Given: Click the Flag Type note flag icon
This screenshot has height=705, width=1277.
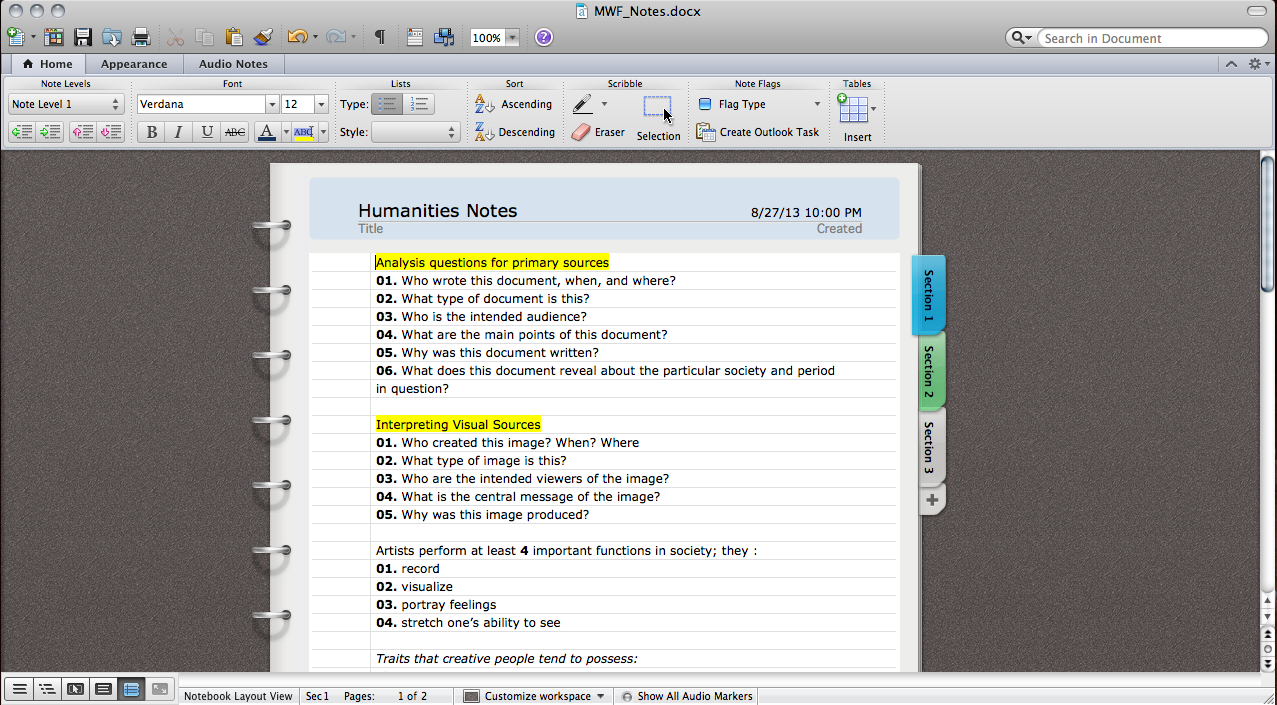Looking at the screenshot, I should [703, 103].
